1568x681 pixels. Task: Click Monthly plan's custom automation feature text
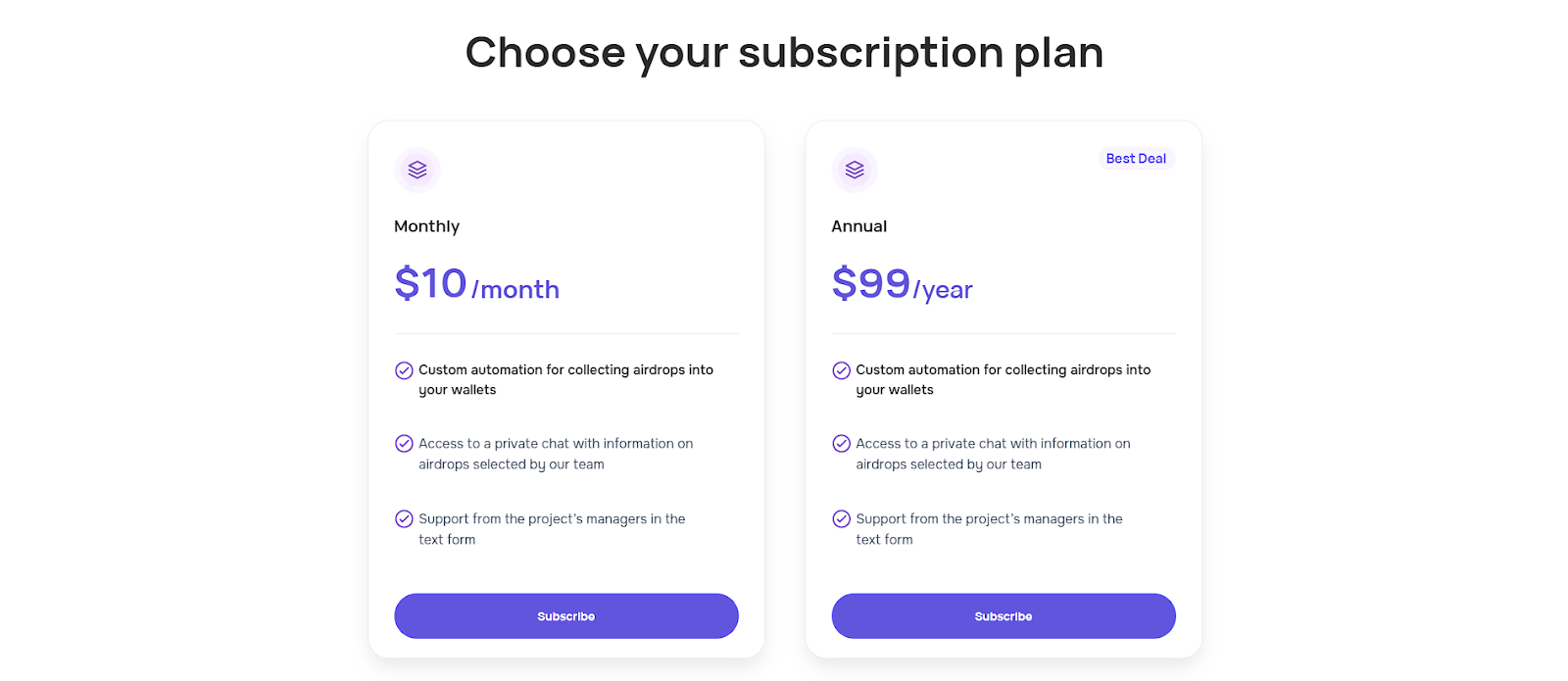point(565,379)
